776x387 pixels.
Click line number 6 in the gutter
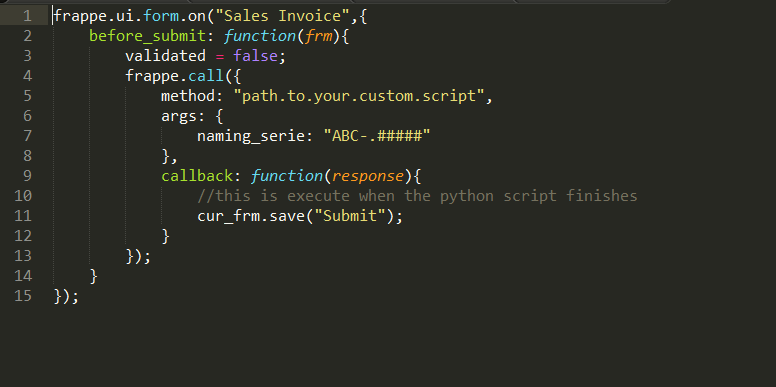(27, 116)
